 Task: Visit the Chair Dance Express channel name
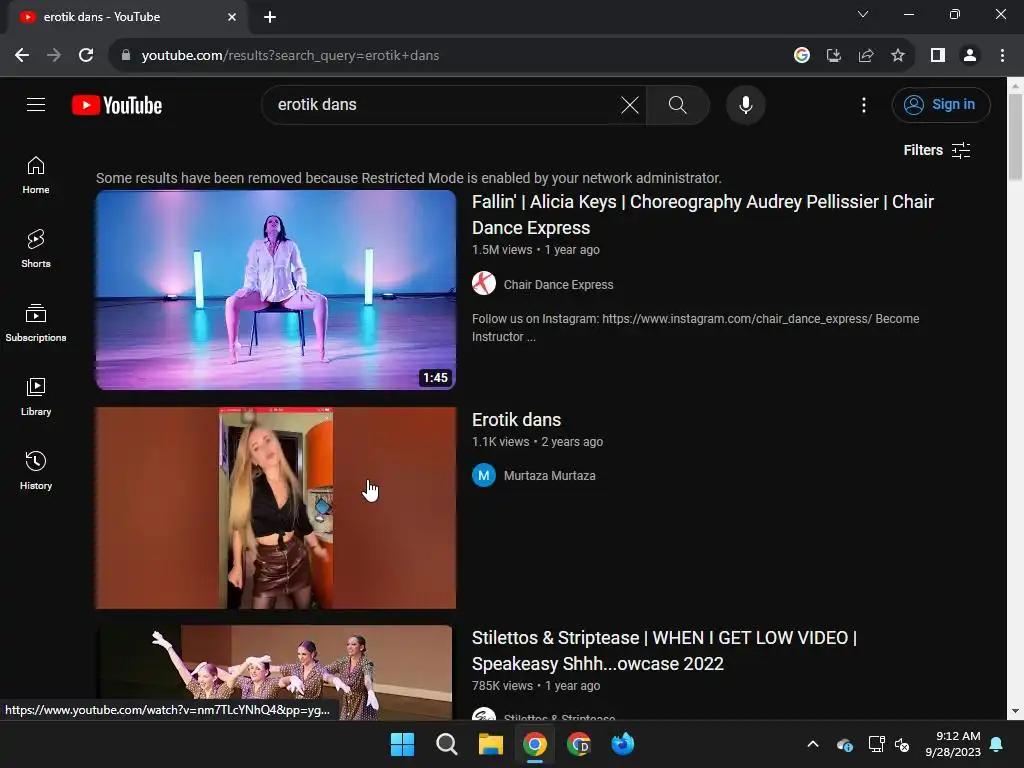[558, 285]
